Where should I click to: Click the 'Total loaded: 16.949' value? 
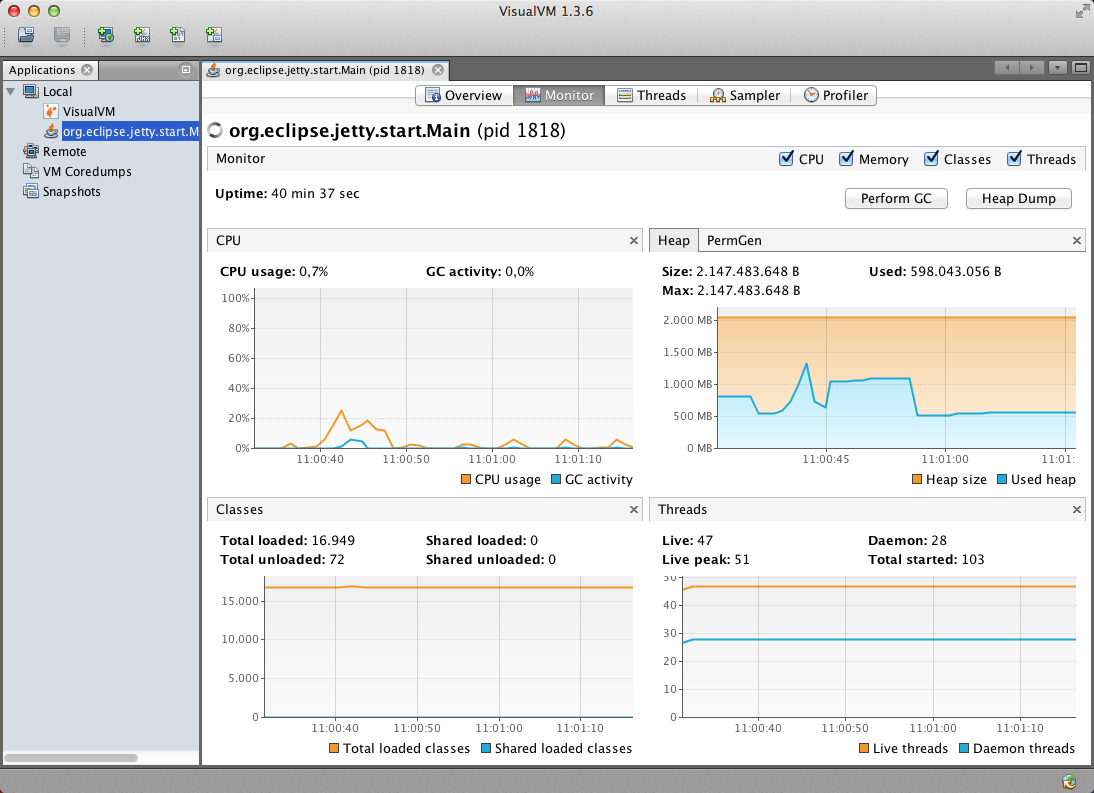tap(287, 541)
